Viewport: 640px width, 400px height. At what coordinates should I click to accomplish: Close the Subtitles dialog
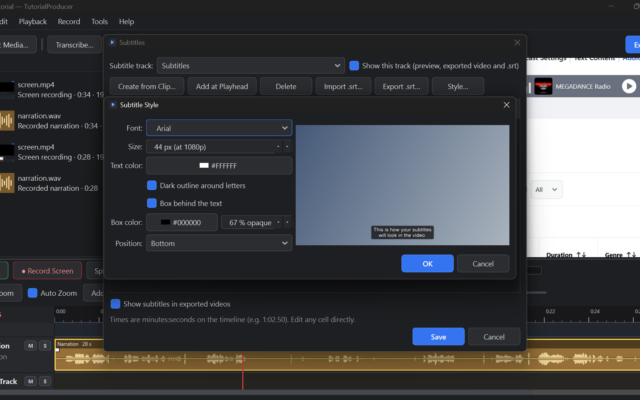(517, 42)
